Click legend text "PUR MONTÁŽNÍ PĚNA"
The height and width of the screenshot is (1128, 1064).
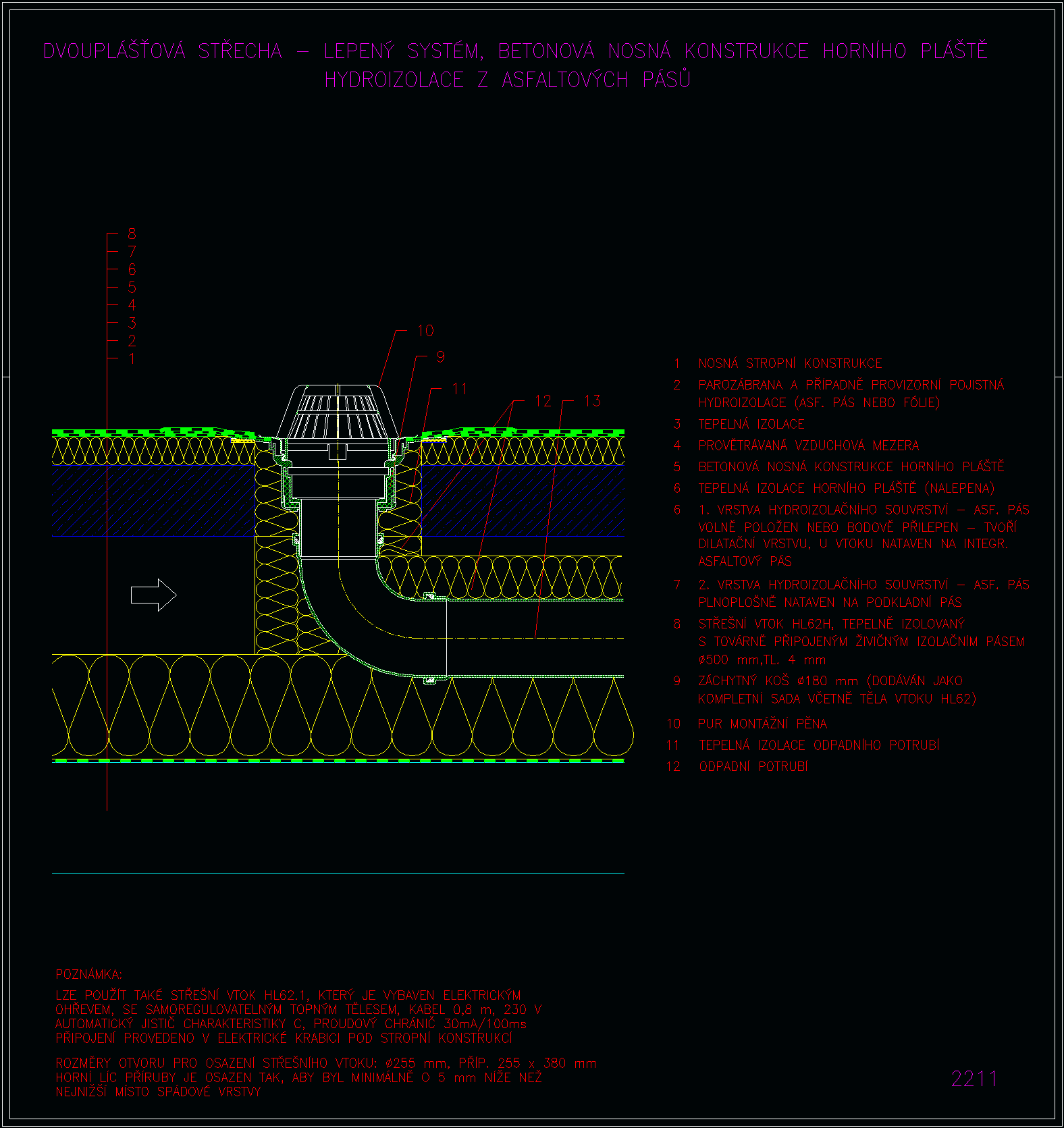pos(762,724)
